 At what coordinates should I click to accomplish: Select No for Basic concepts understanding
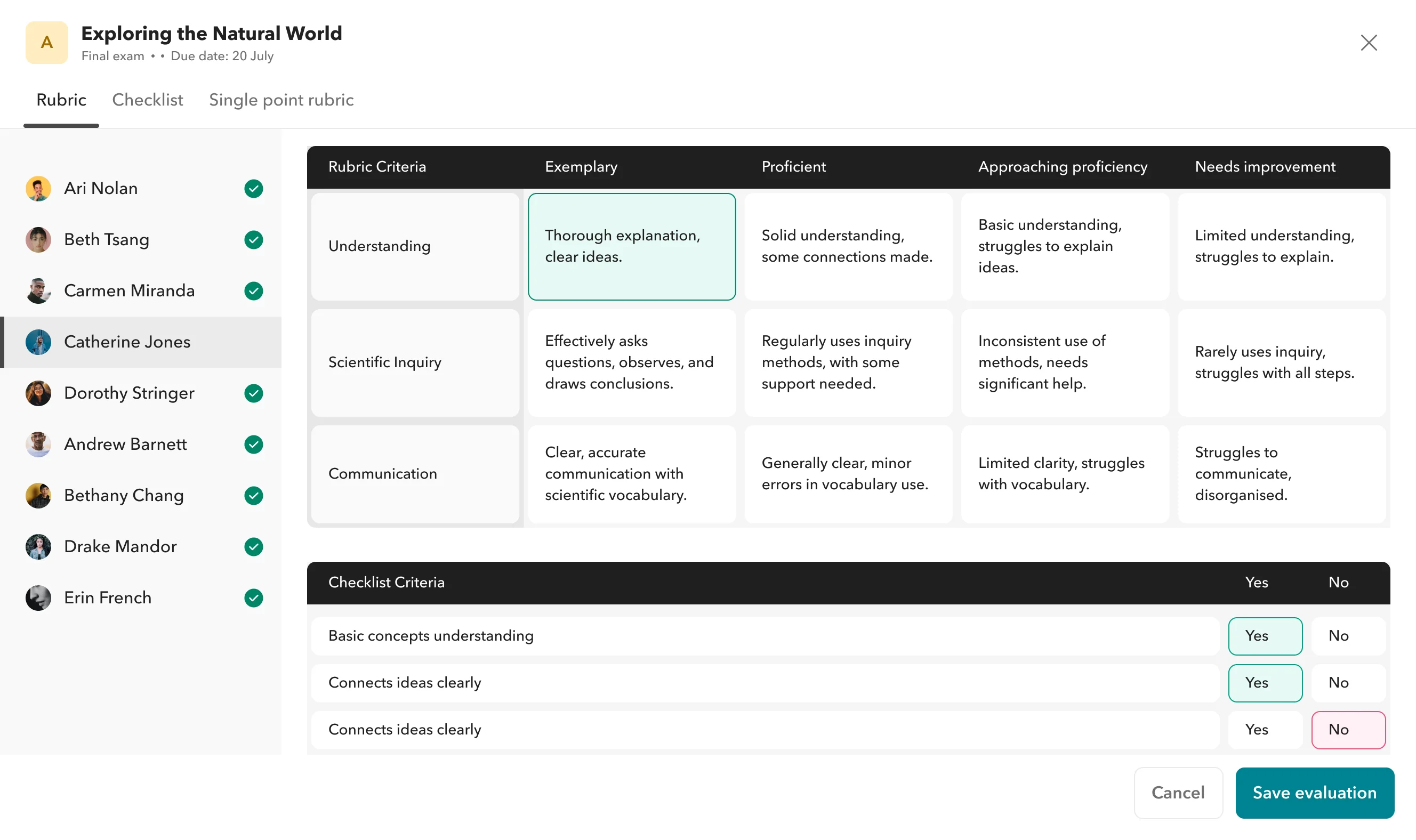[1348, 636]
